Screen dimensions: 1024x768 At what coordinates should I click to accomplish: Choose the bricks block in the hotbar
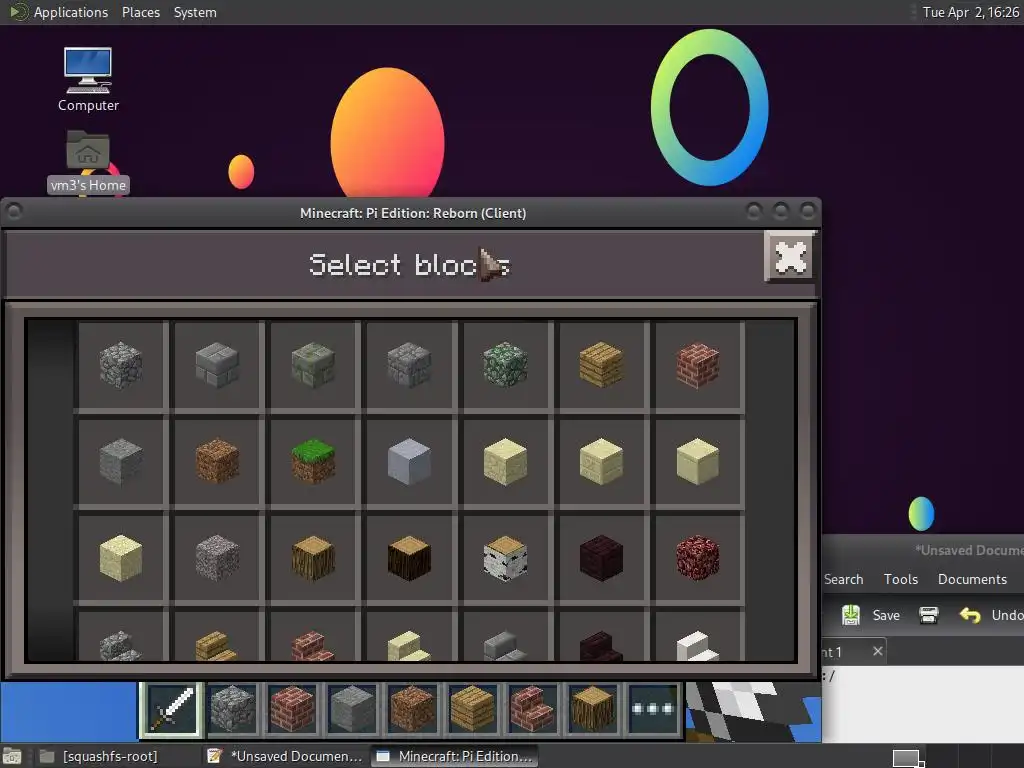coord(292,709)
